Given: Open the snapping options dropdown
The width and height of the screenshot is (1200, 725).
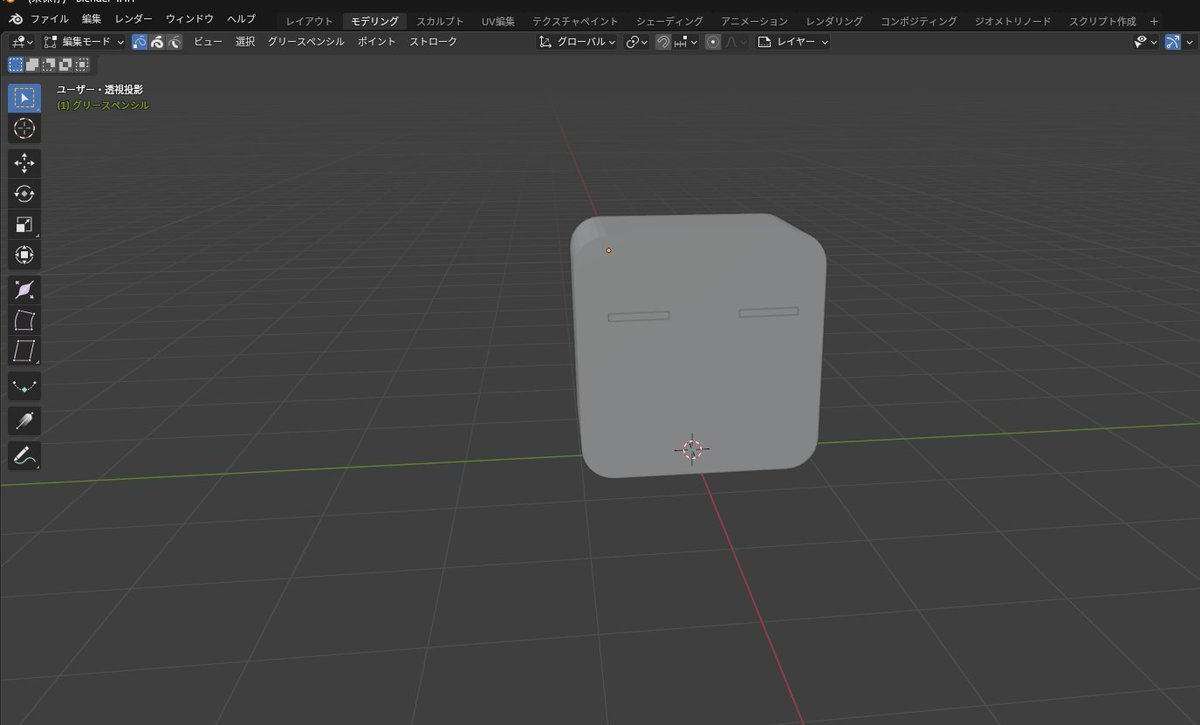Looking at the screenshot, I should 684,42.
